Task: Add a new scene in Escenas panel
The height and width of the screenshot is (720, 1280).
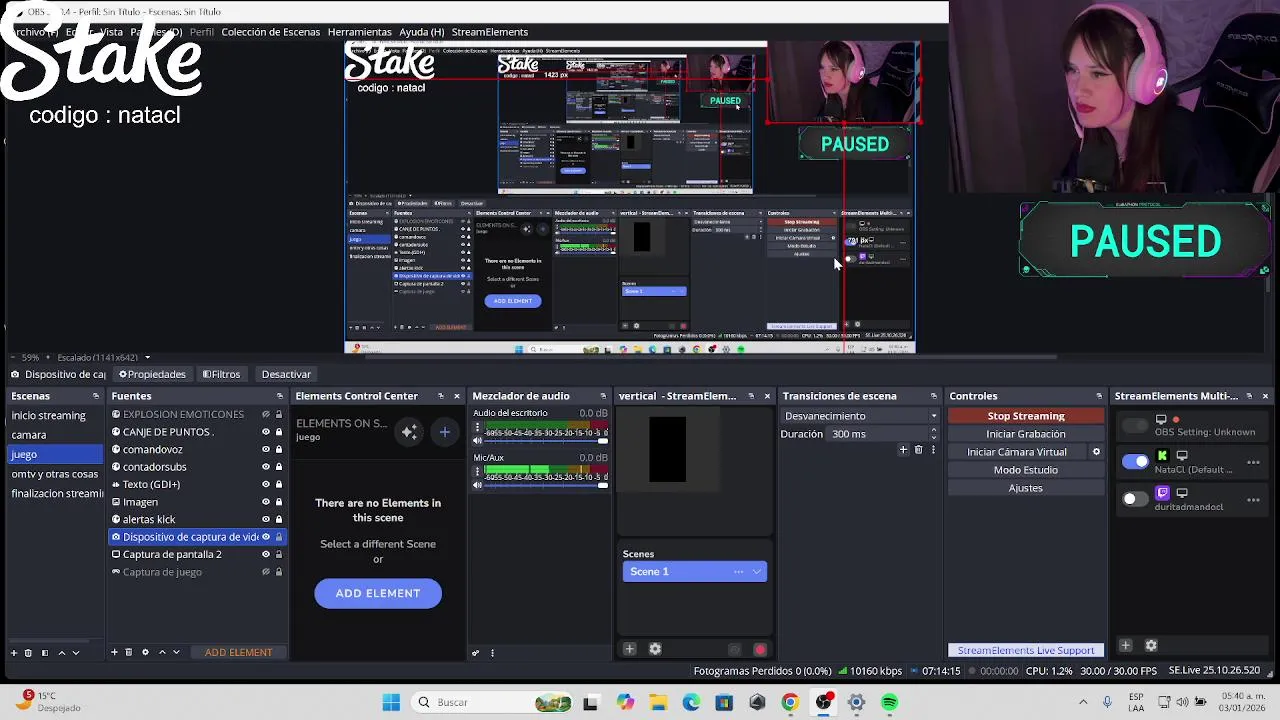Action: (x=14, y=652)
